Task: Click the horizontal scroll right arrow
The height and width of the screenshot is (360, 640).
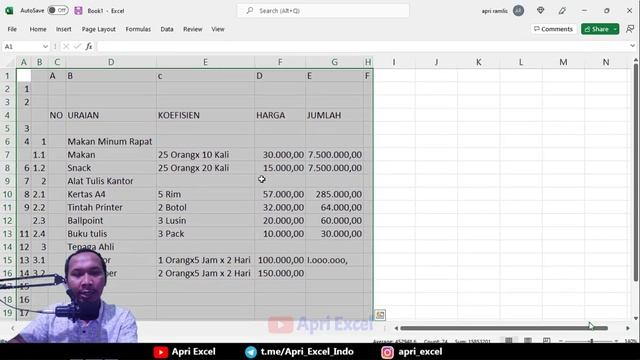Action: pyautogui.click(x=628, y=328)
